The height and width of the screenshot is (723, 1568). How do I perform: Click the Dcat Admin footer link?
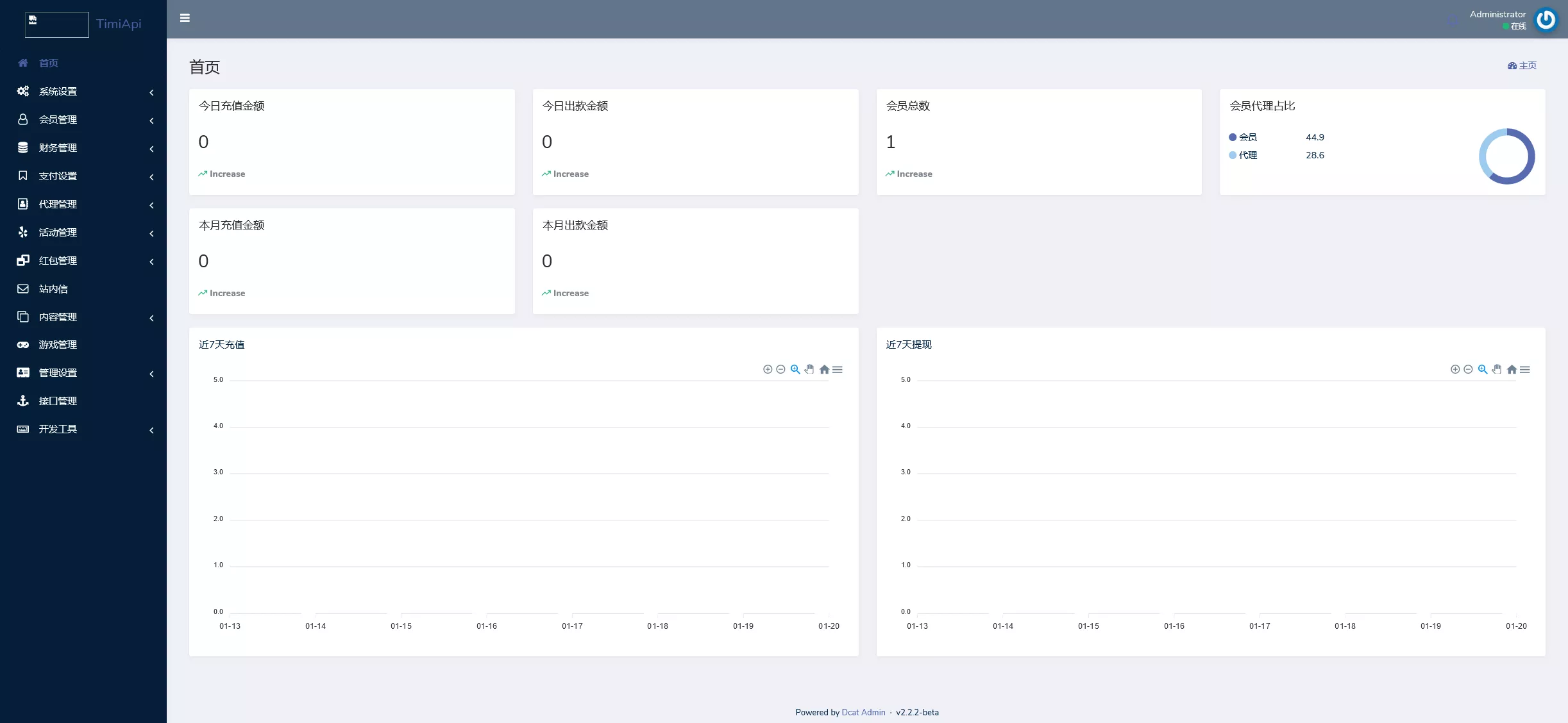[863, 712]
